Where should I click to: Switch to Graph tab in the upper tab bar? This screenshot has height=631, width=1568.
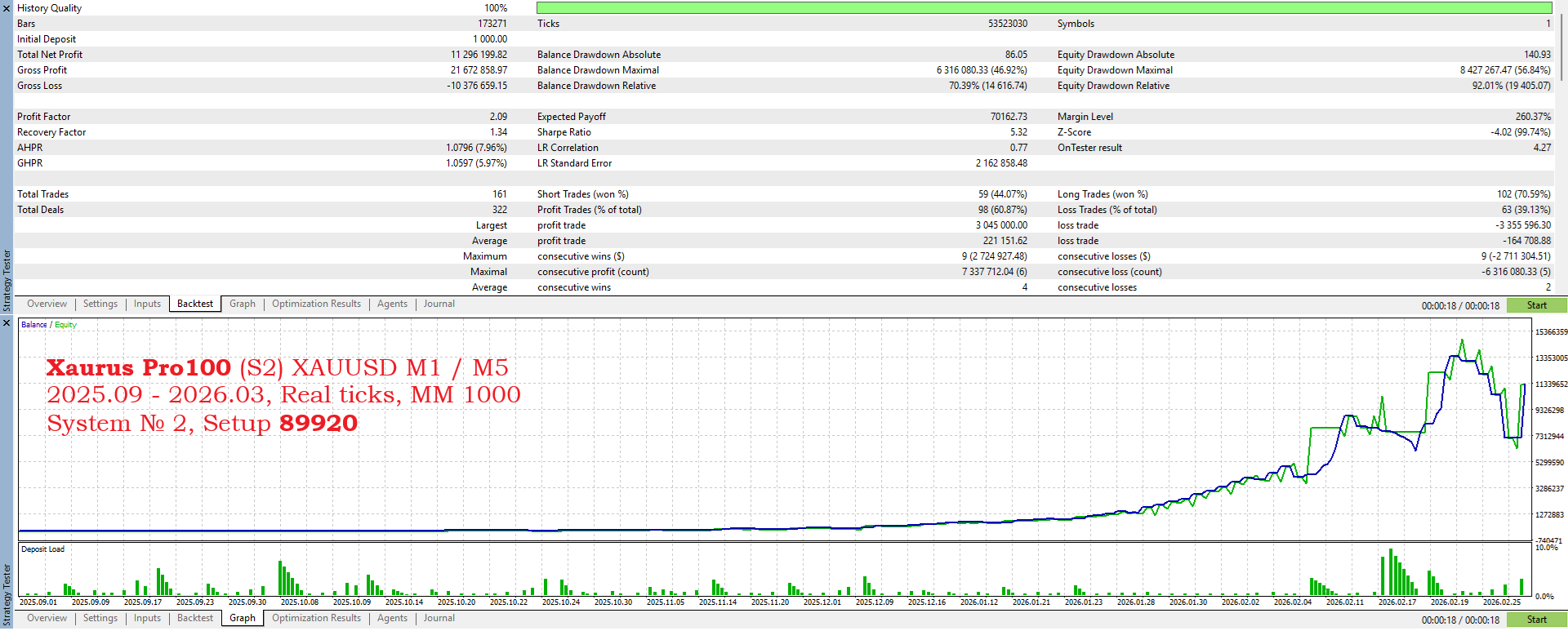[242, 304]
